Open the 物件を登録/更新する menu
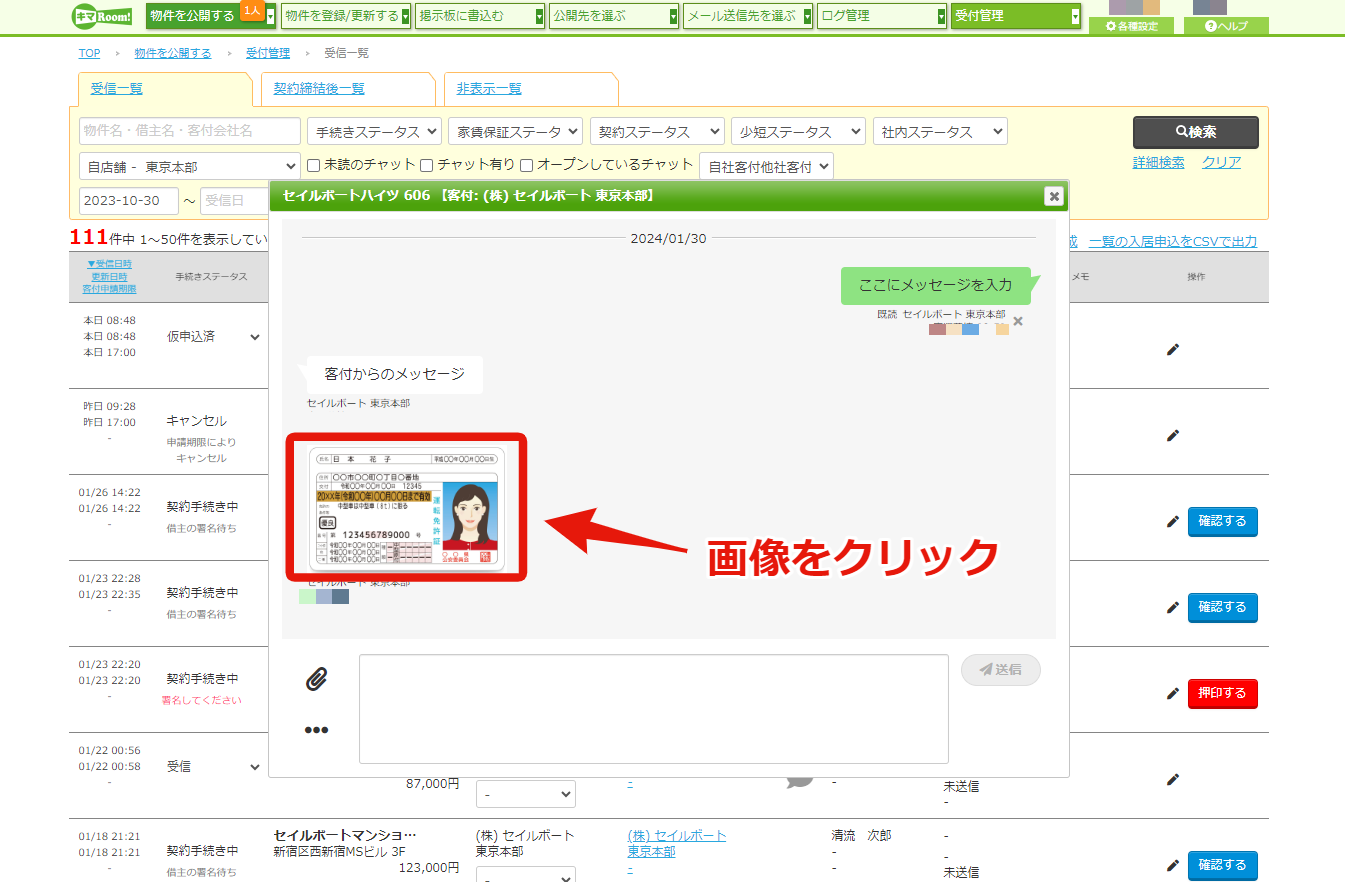 click(346, 16)
